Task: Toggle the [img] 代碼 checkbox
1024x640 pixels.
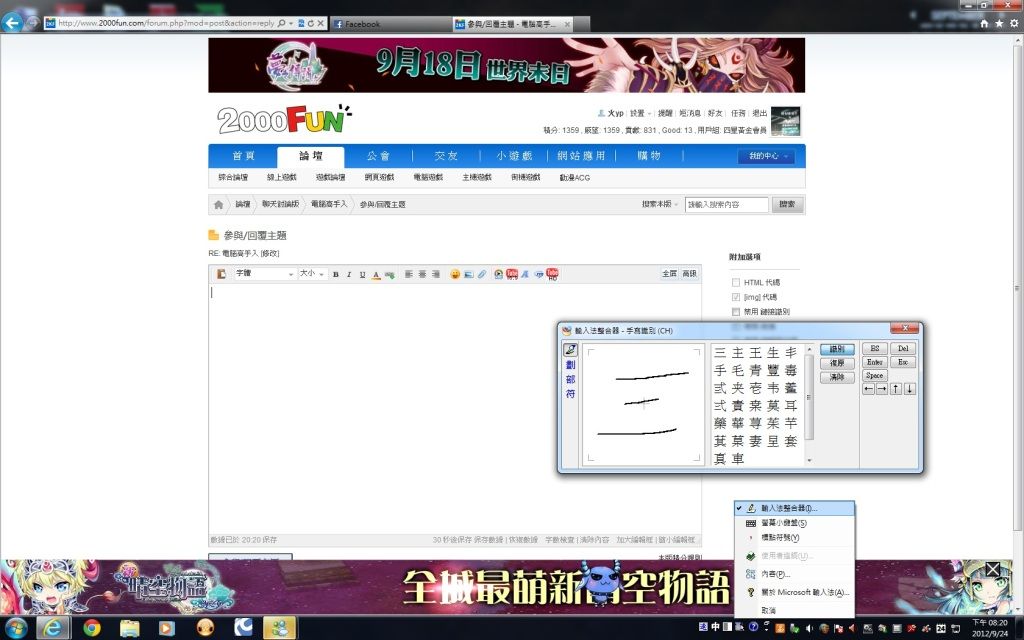Action: 736,297
